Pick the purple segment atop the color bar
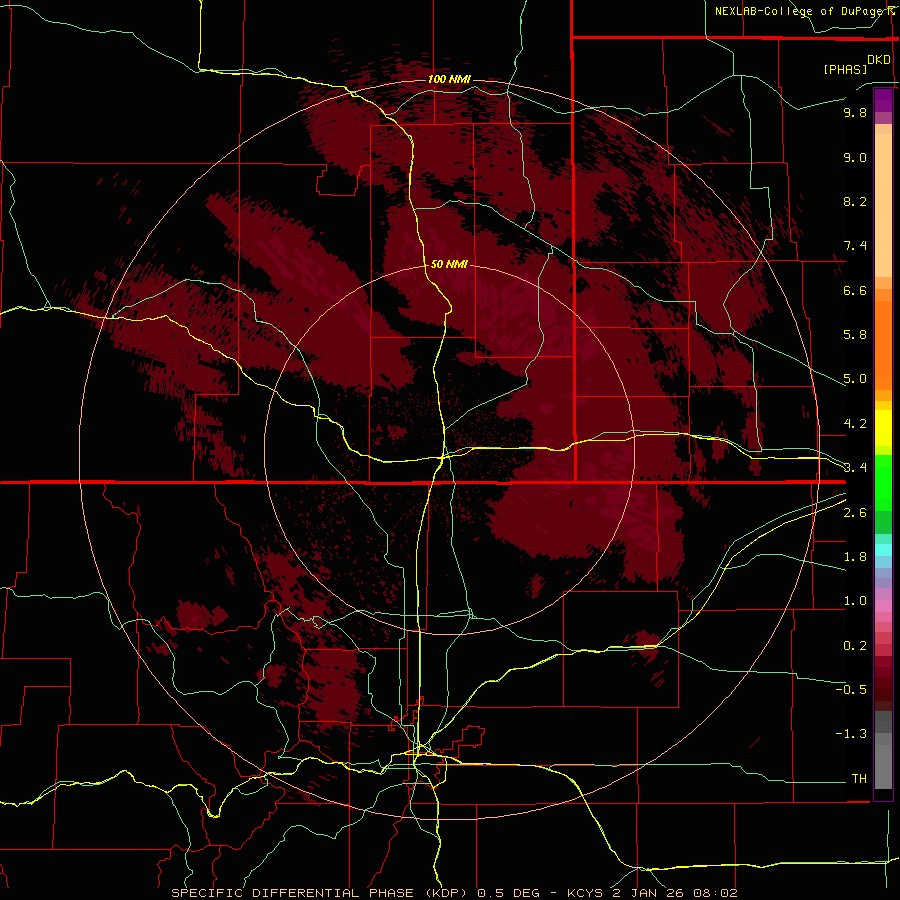This screenshot has width=900, height=900. click(x=883, y=100)
